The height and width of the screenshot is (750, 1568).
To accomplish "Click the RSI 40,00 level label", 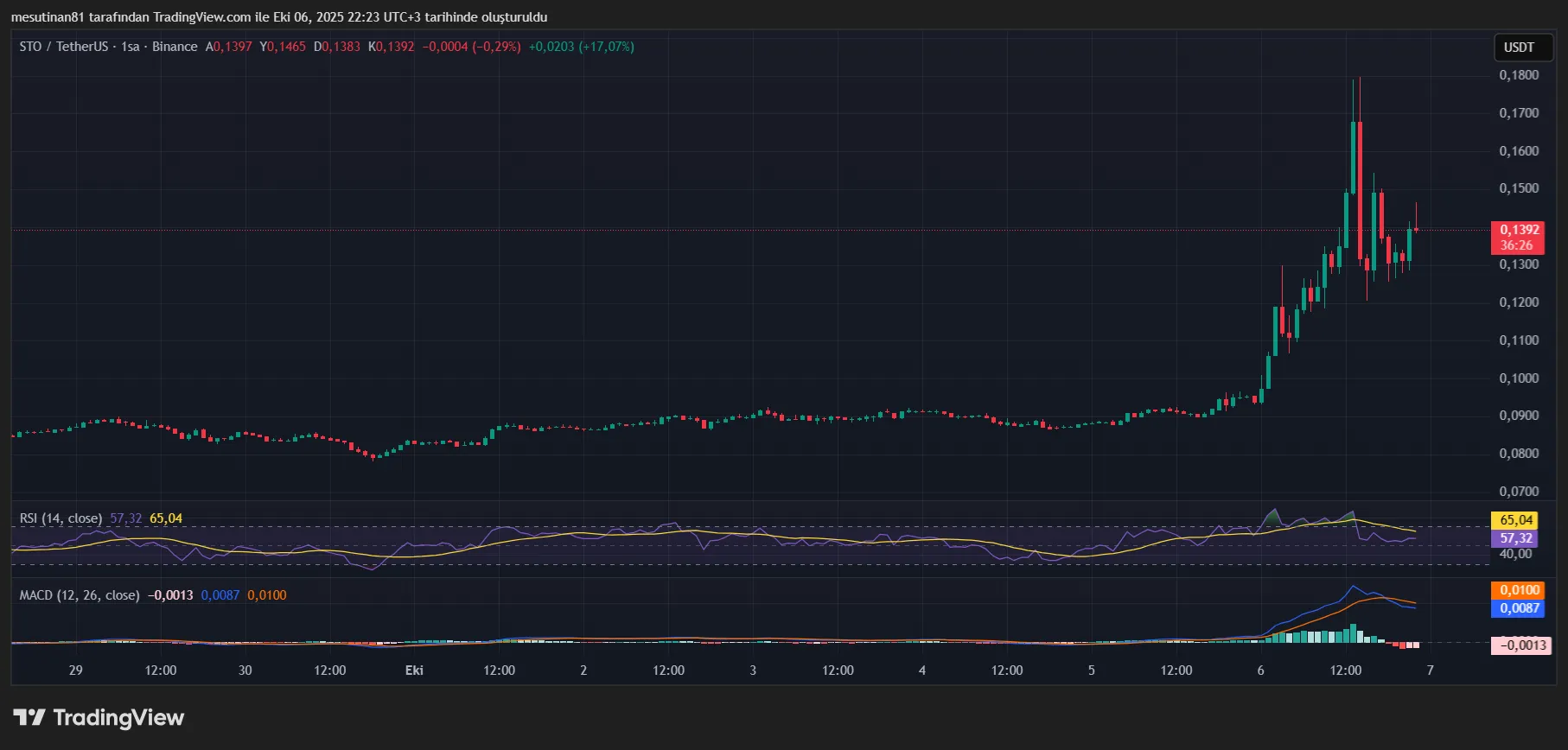I will point(1516,554).
